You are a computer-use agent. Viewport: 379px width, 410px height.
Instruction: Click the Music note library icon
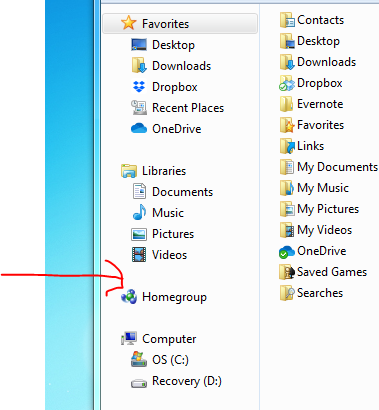tap(139, 212)
